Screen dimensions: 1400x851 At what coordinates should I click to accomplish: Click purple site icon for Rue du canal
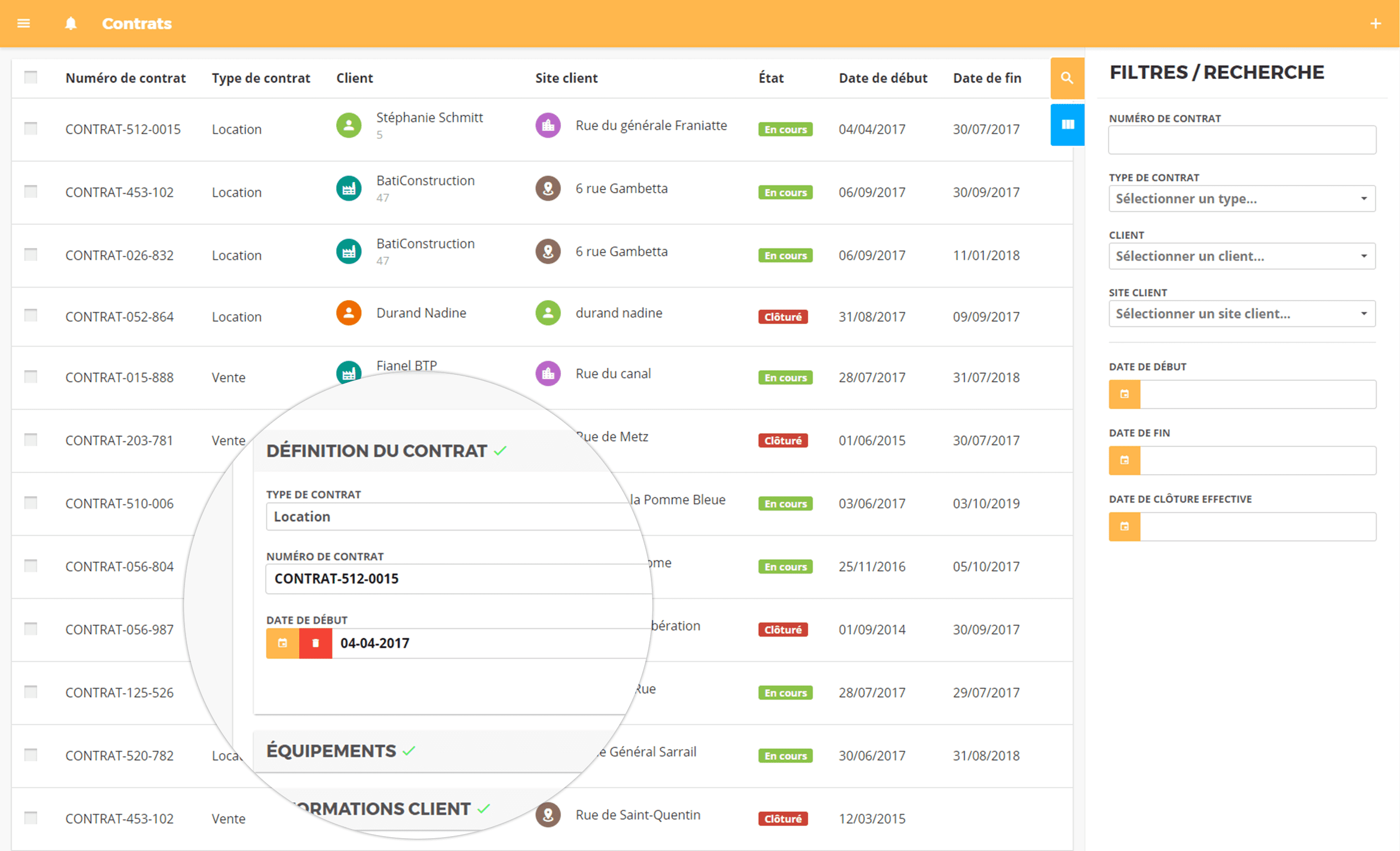(548, 374)
